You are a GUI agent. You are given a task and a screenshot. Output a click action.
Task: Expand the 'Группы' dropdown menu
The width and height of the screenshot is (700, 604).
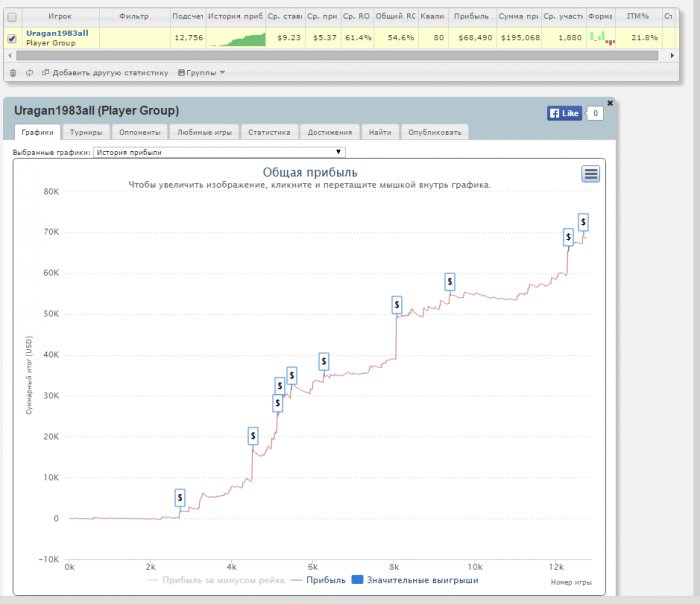coord(201,73)
